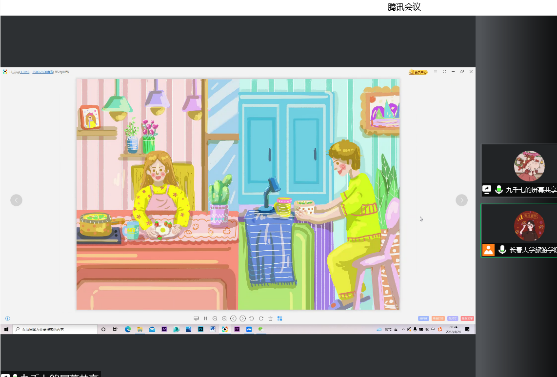Viewport: 557px width, 377px height.
Task: Go to the previous image with the left arrow
Action: (x=16, y=200)
